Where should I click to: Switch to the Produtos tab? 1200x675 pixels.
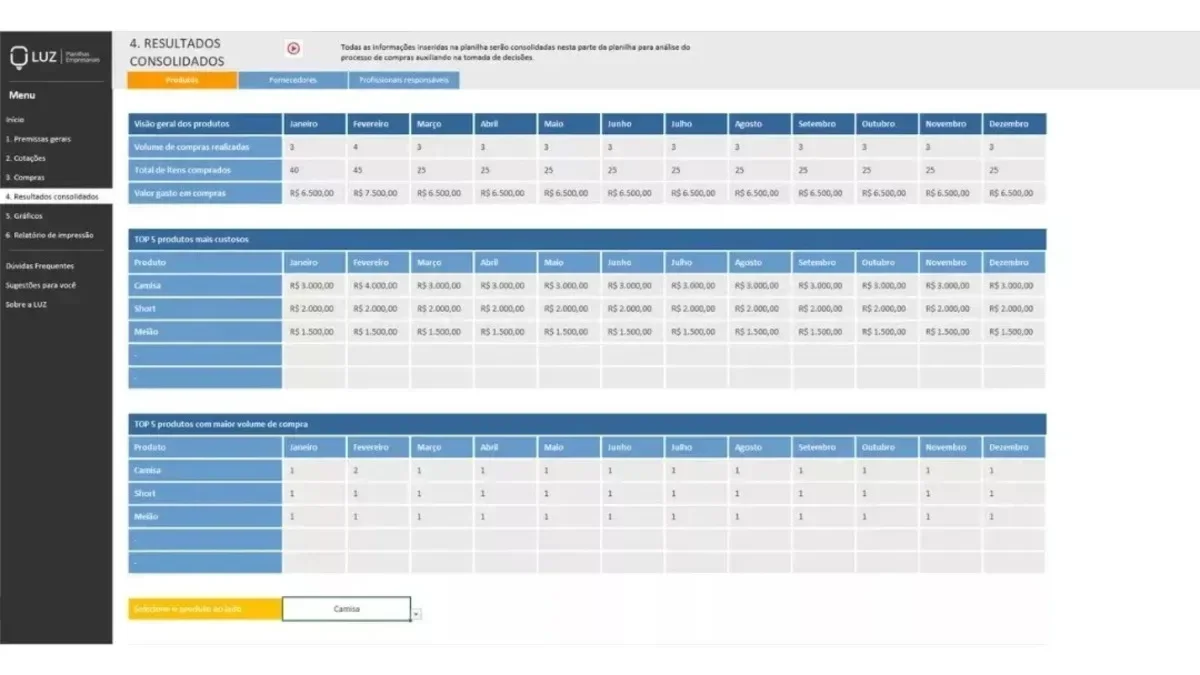tap(183, 80)
